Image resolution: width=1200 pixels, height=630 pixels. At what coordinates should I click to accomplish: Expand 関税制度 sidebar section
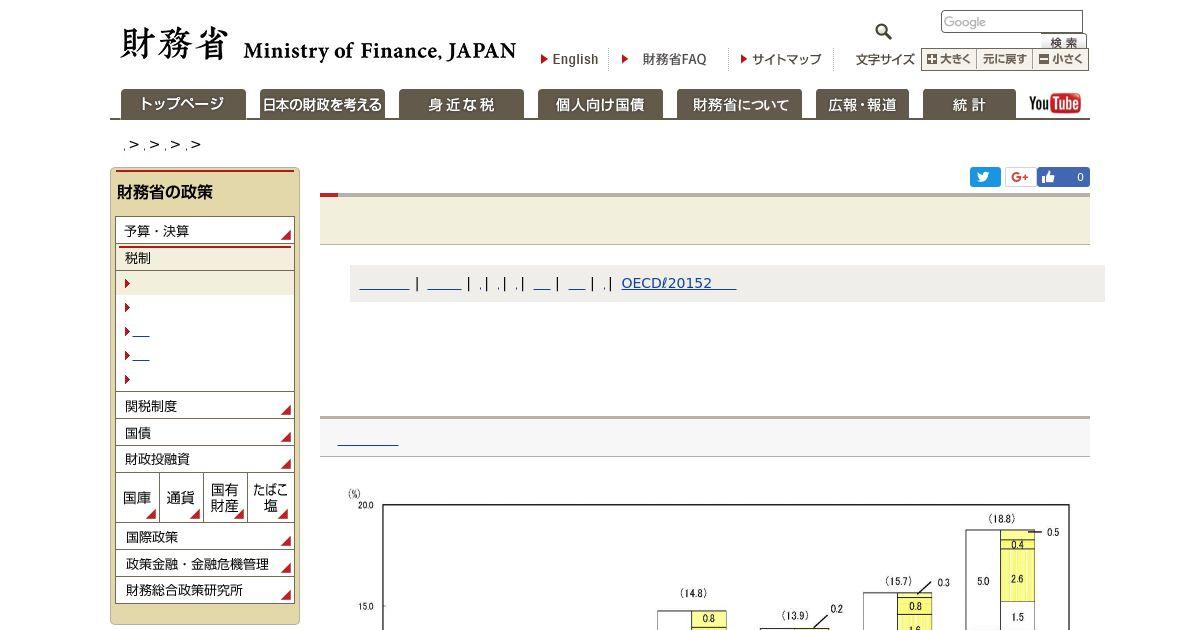(205, 405)
